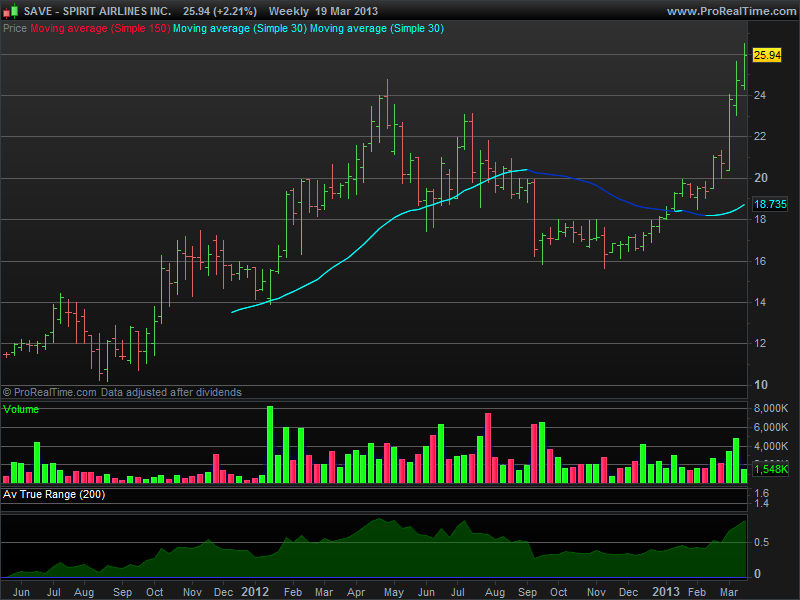
Task: Select the first cyan Moving average (Simple 30) label
Action: [239, 29]
